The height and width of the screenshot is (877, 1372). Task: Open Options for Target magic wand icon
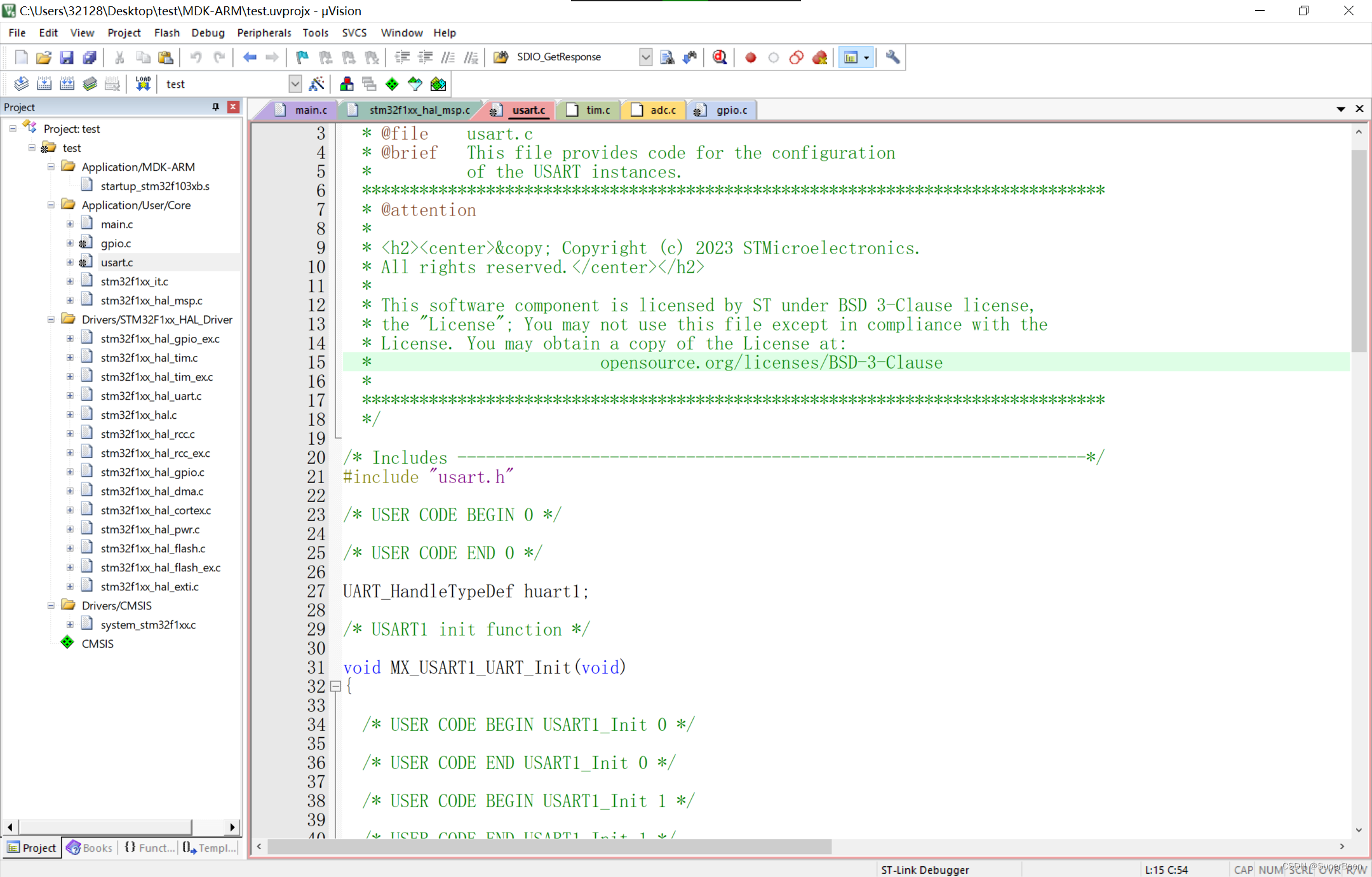(316, 84)
